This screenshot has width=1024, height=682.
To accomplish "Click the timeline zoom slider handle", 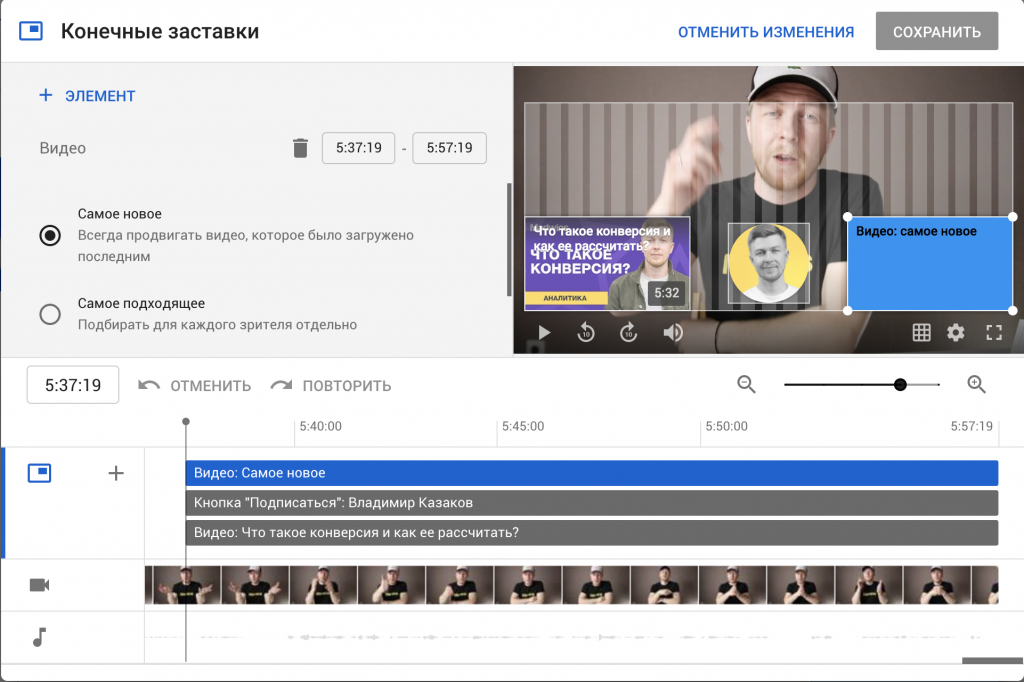I will click(x=900, y=383).
